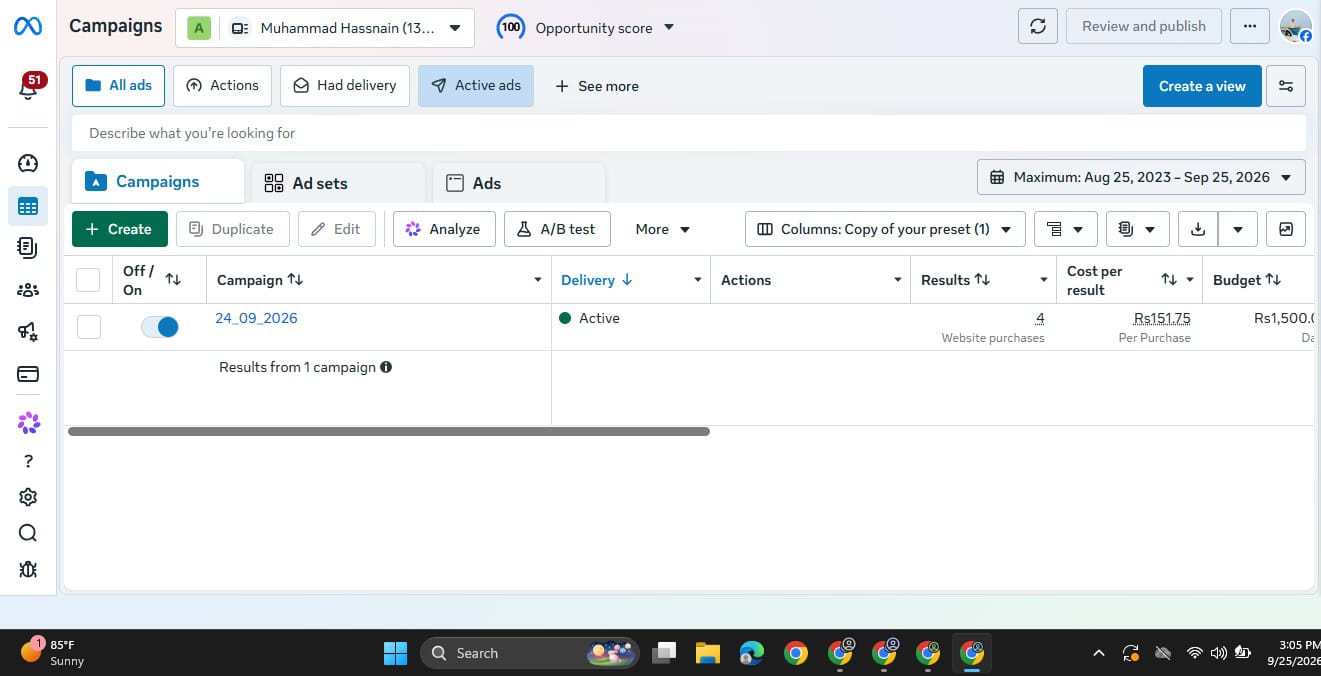
Task: Open the Reports dropdown
Action: click(1138, 229)
